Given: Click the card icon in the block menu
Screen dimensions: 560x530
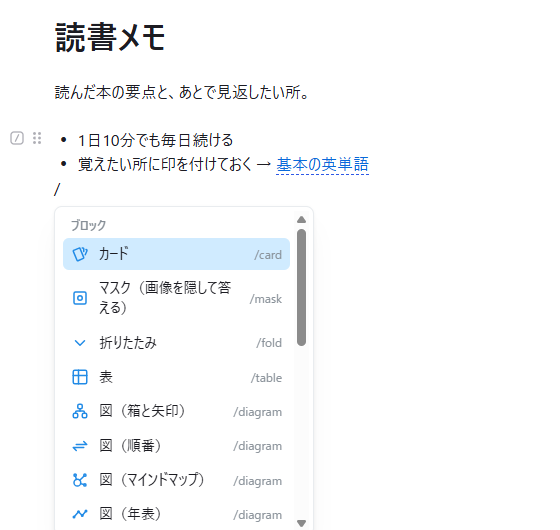Looking at the screenshot, I should 80,254.
